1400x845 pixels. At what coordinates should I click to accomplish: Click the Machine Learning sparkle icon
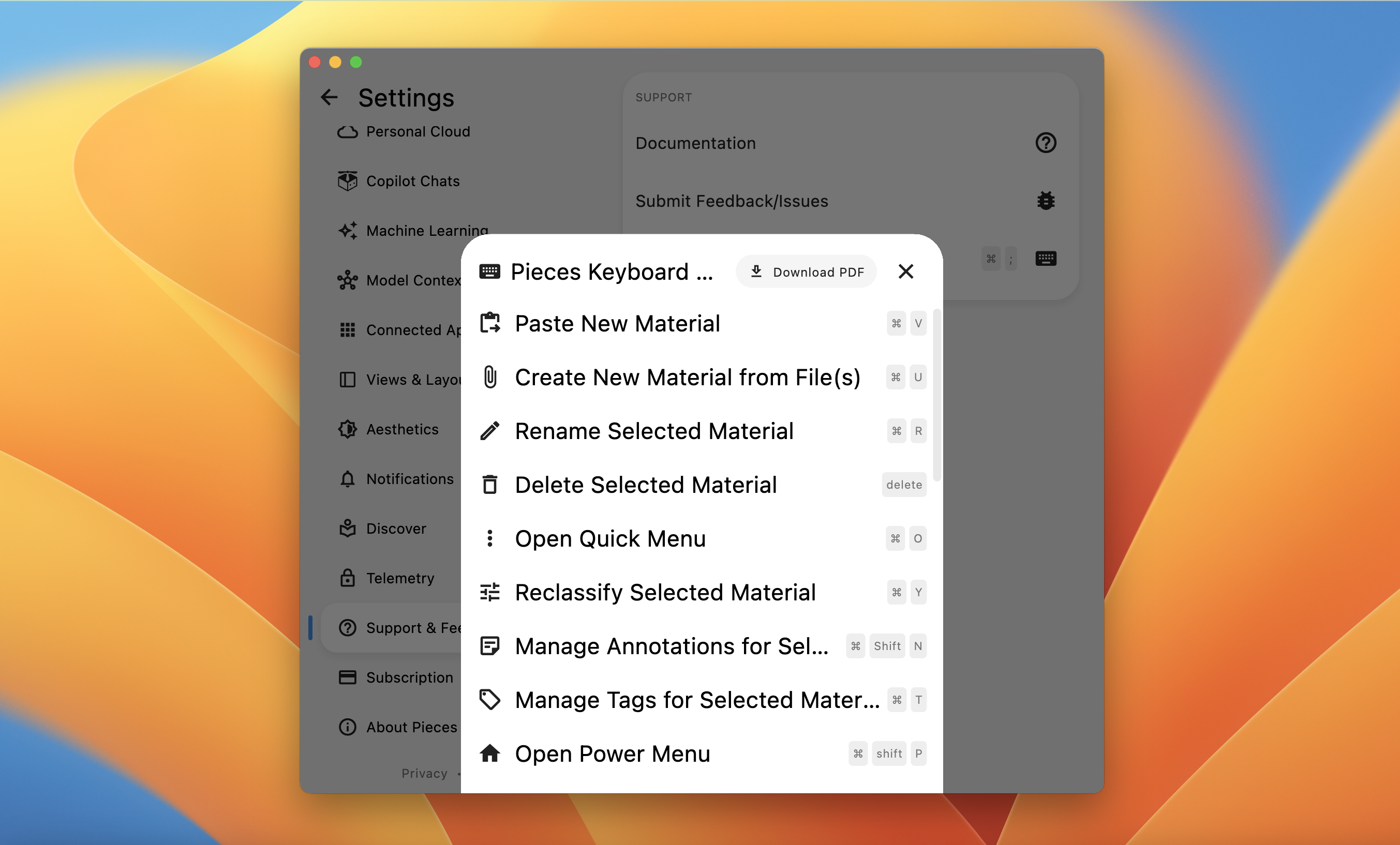coord(347,231)
